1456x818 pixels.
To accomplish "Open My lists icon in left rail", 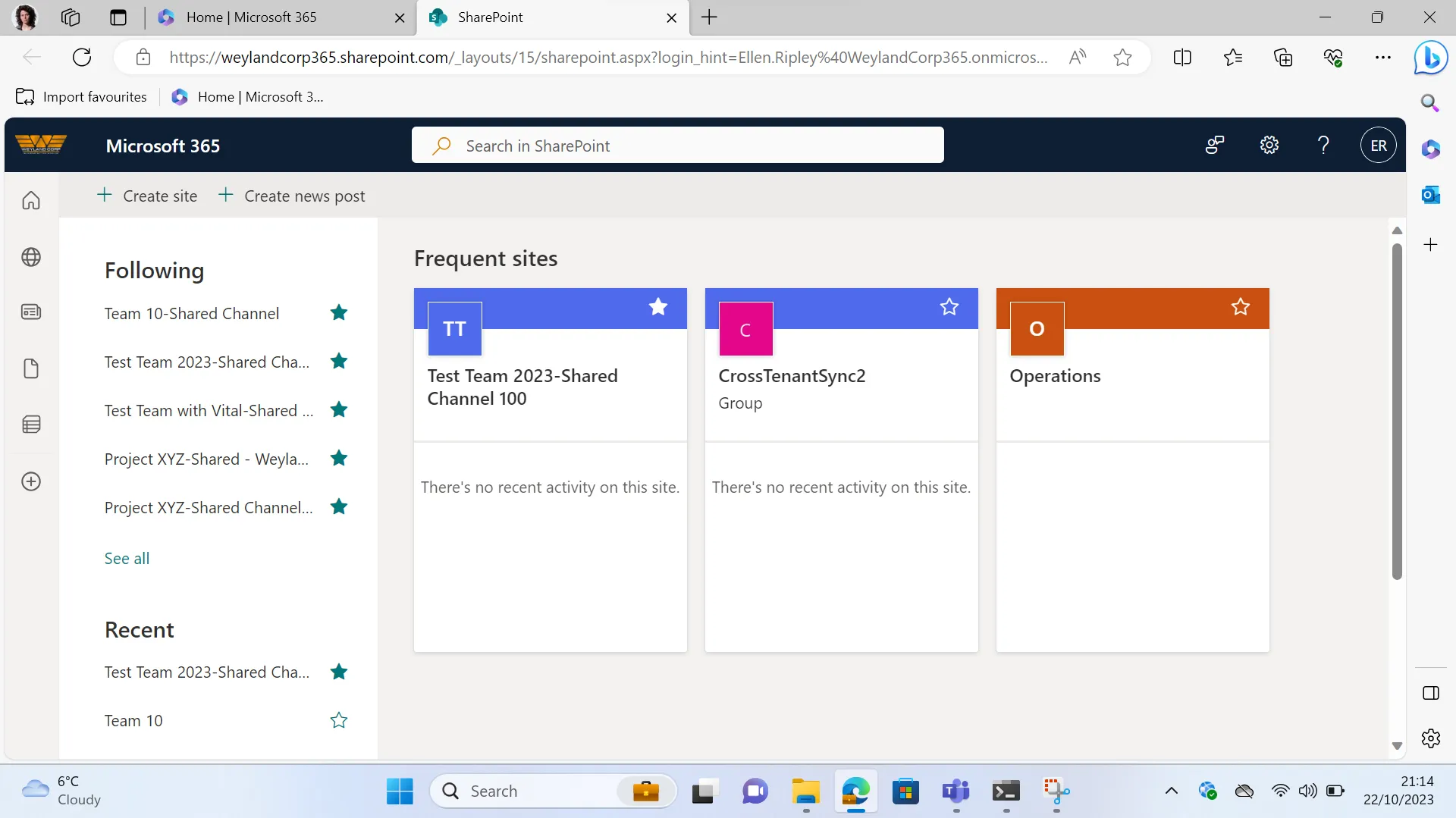I will pos(31,425).
